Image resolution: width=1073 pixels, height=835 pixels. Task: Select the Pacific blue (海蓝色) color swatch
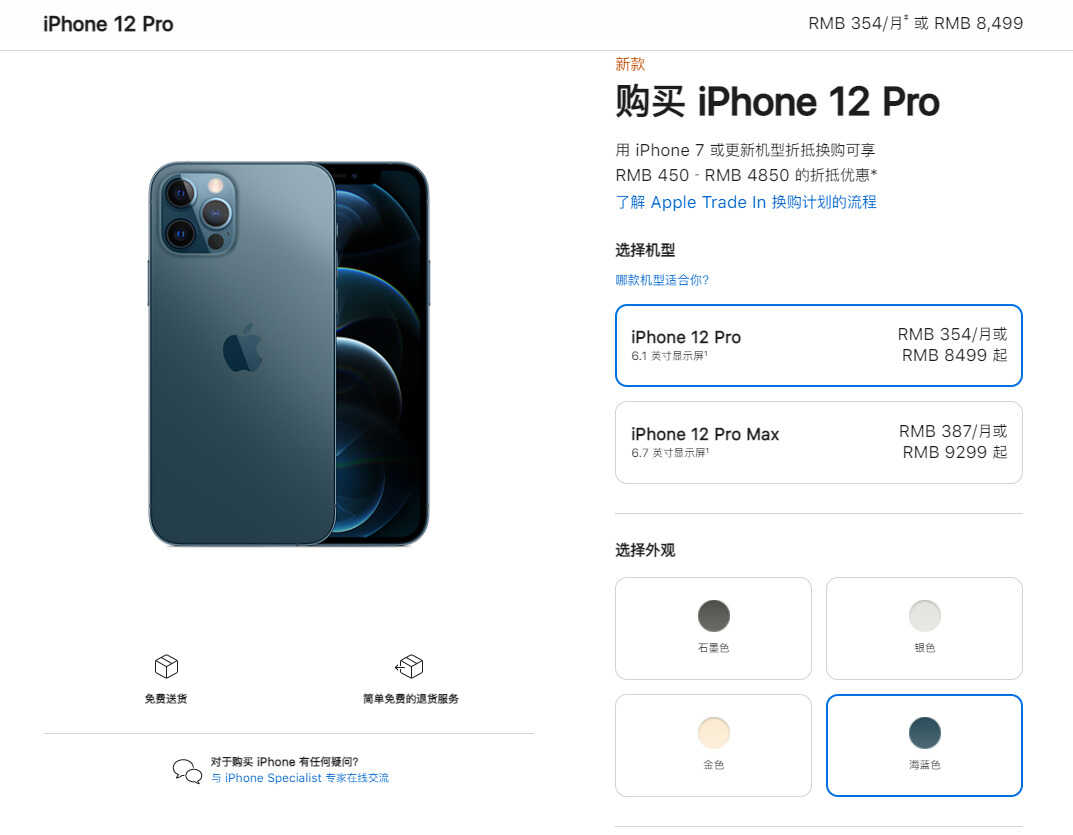925,745
